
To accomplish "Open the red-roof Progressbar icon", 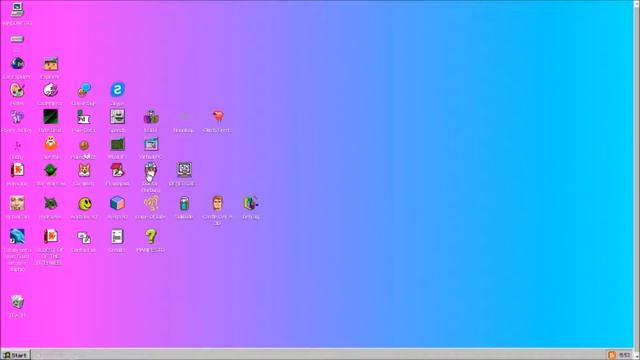I will (x=118, y=170).
